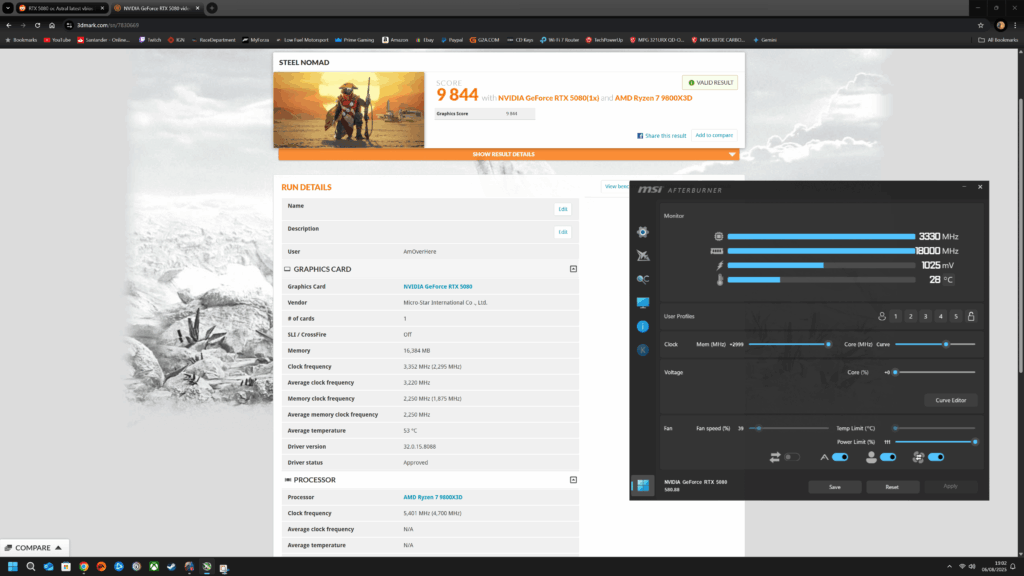Toggle the user-defined fan switch

pyautogui.click(x=888, y=457)
